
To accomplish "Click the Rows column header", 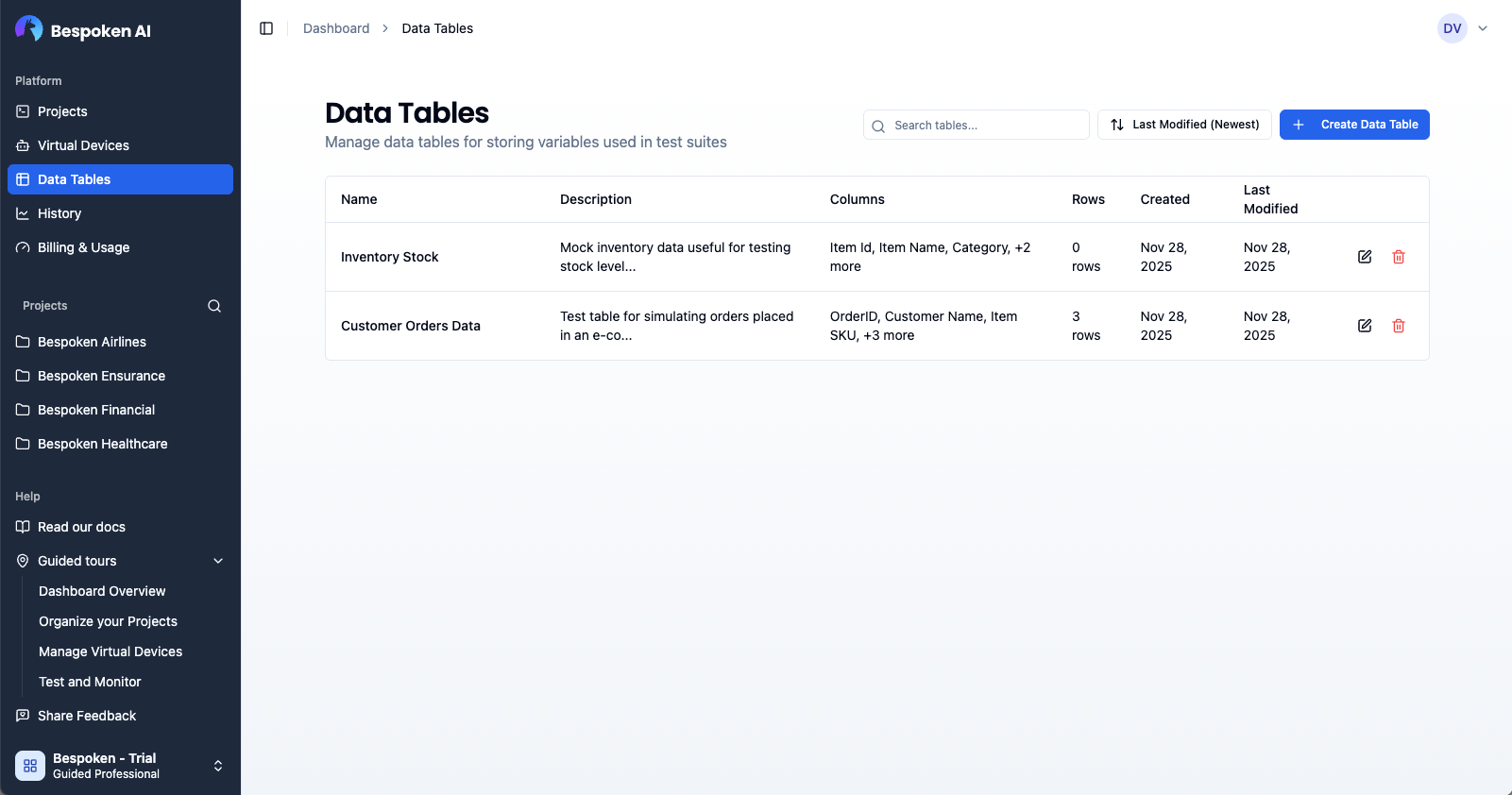I will click(1088, 199).
